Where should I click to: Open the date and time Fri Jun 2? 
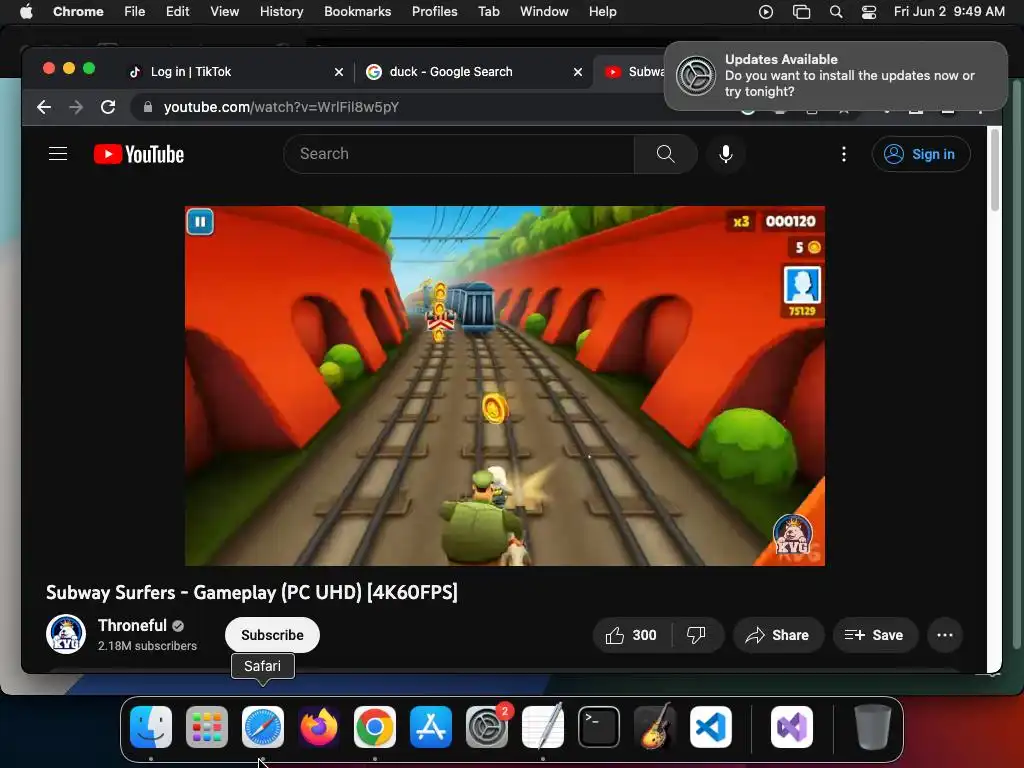(949, 12)
